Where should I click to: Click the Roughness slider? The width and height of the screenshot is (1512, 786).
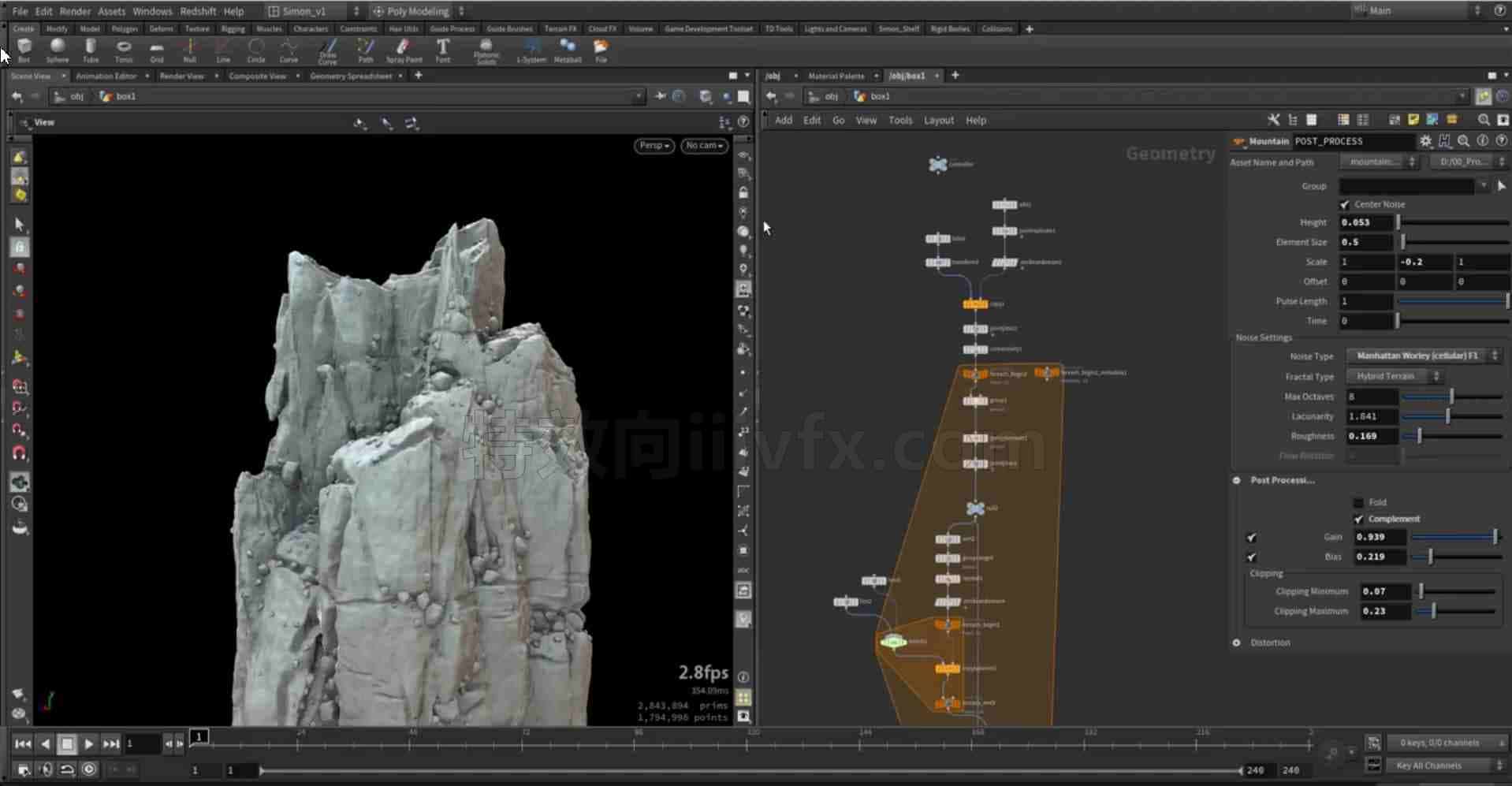[1451, 436]
